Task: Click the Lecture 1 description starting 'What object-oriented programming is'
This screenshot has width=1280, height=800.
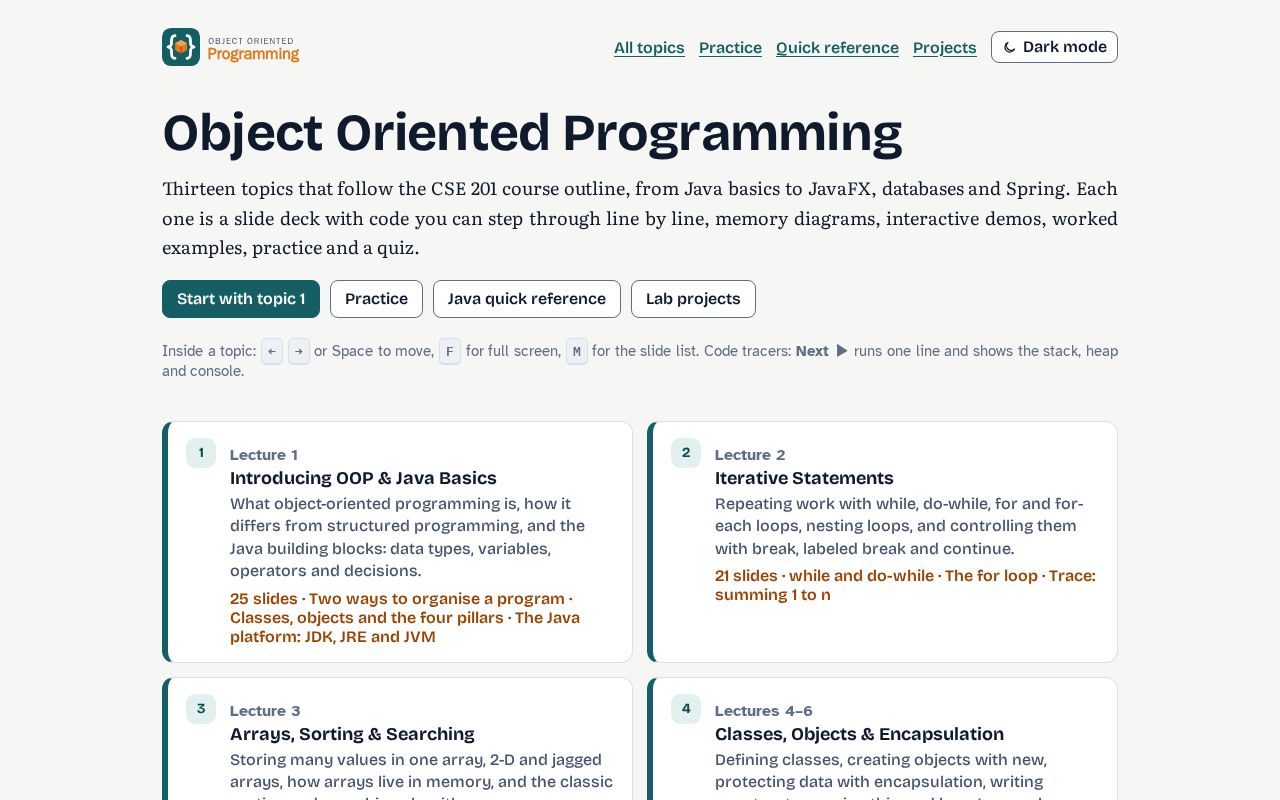Action: click(407, 537)
